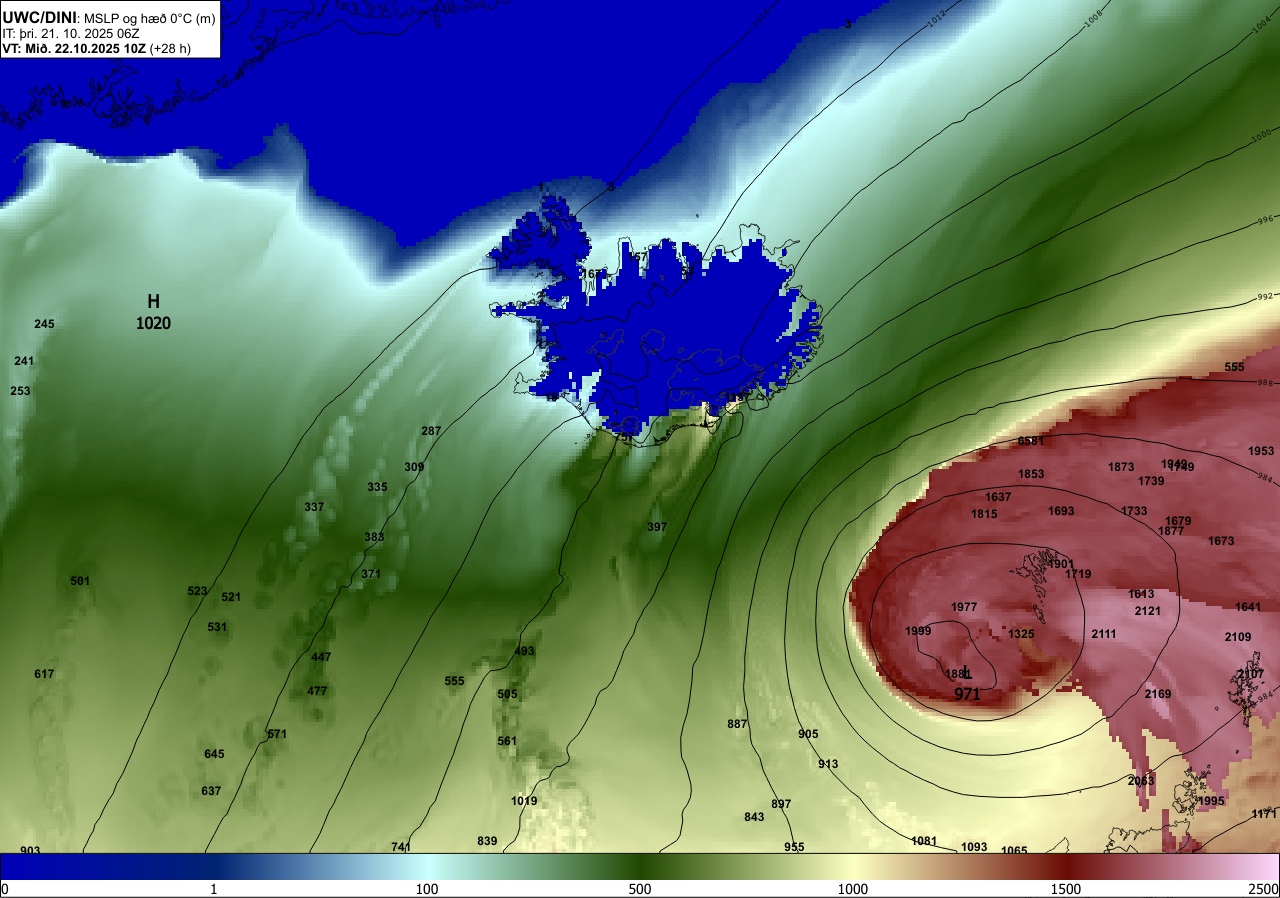Click the 531 height label

pyautogui.click(x=217, y=627)
